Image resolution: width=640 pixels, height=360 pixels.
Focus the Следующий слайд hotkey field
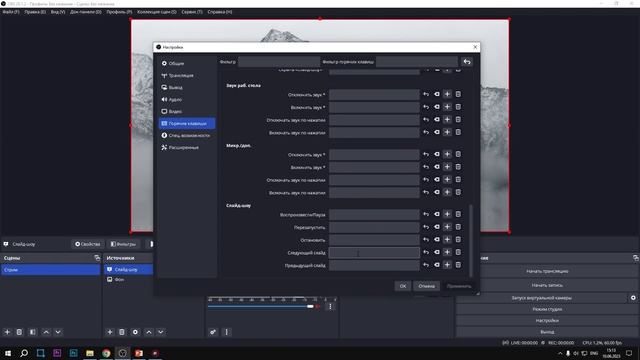(x=374, y=253)
